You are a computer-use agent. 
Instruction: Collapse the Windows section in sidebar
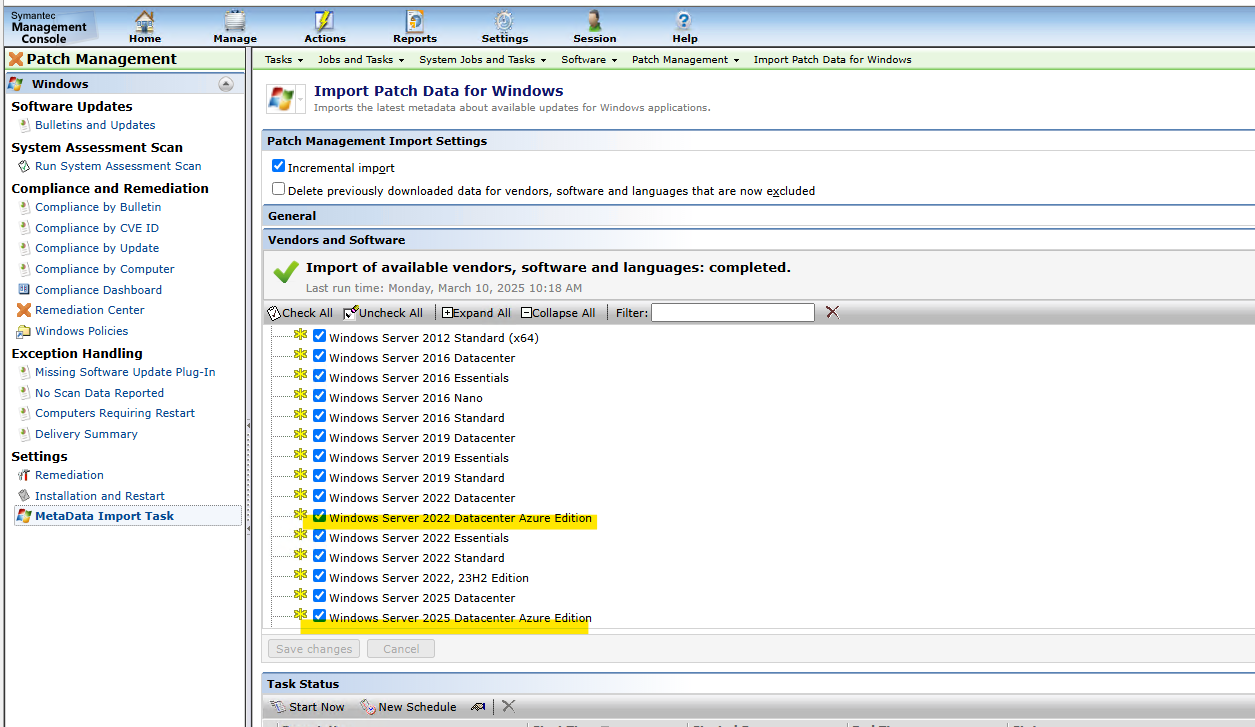(226, 84)
